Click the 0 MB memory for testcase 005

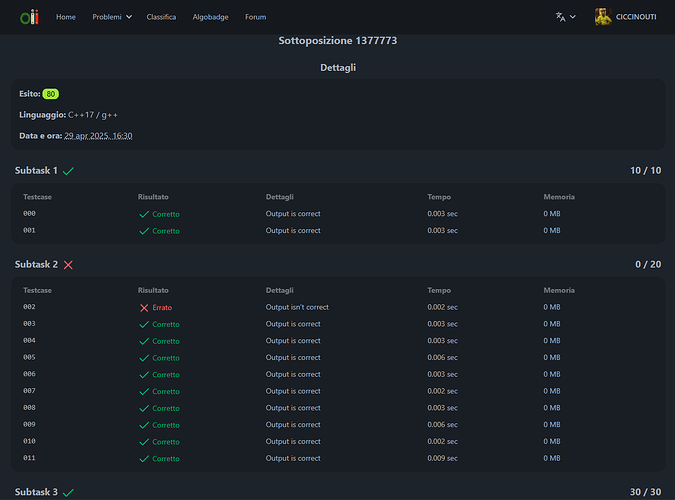(x=551, y=357)
